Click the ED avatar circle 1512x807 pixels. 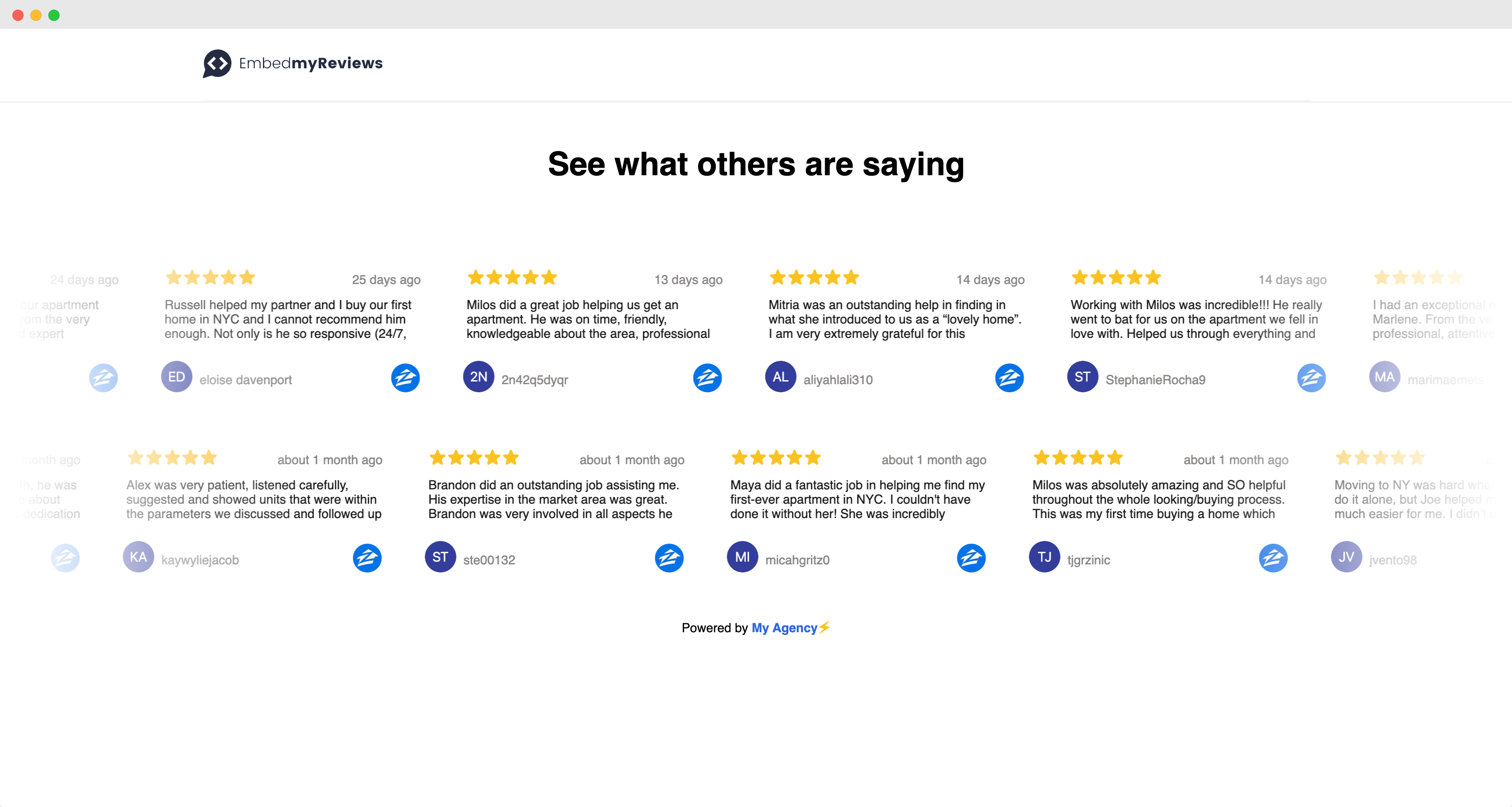click(x=176, y=377)
